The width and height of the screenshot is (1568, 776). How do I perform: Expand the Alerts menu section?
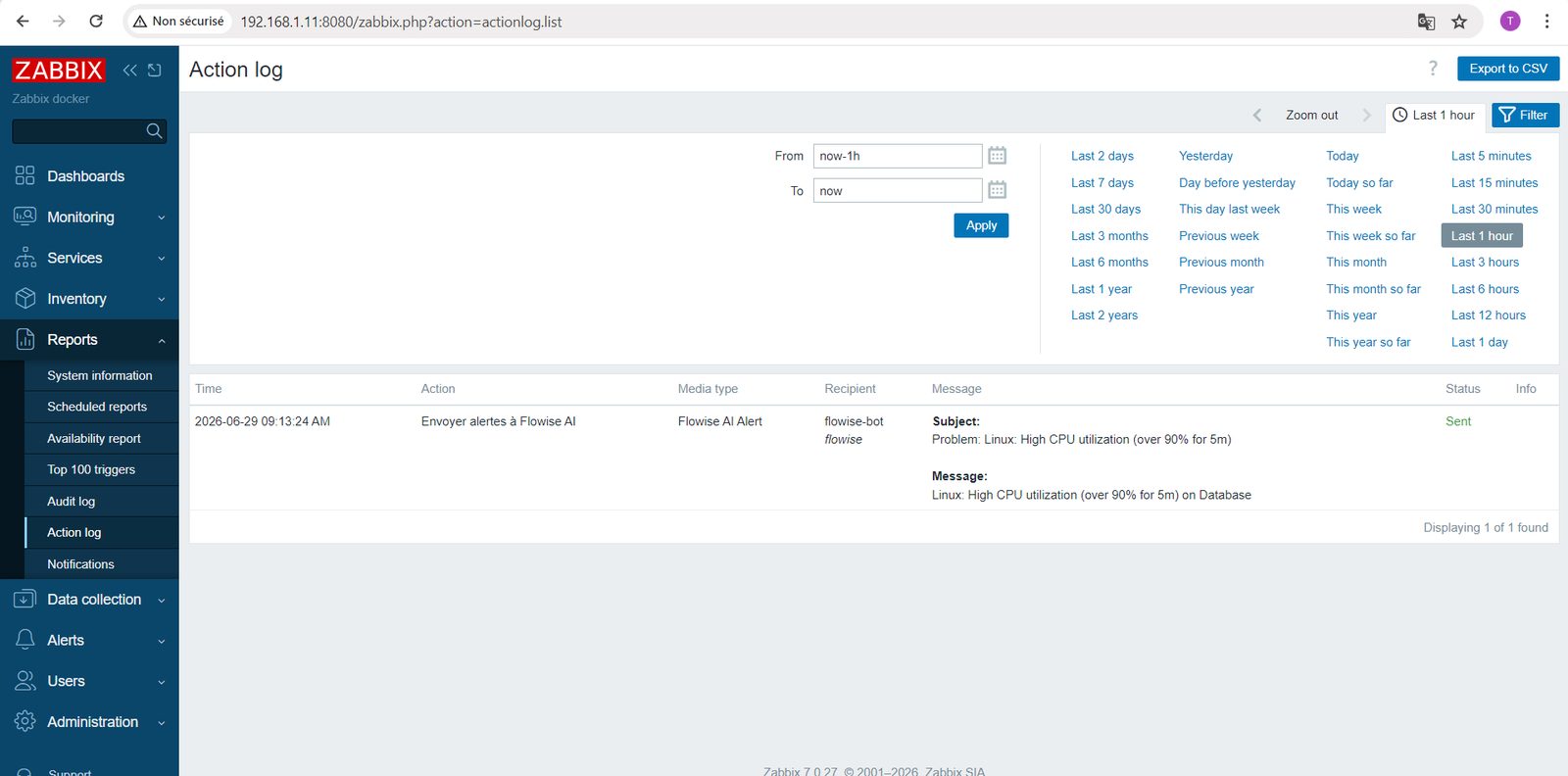[x=89, y=641]
